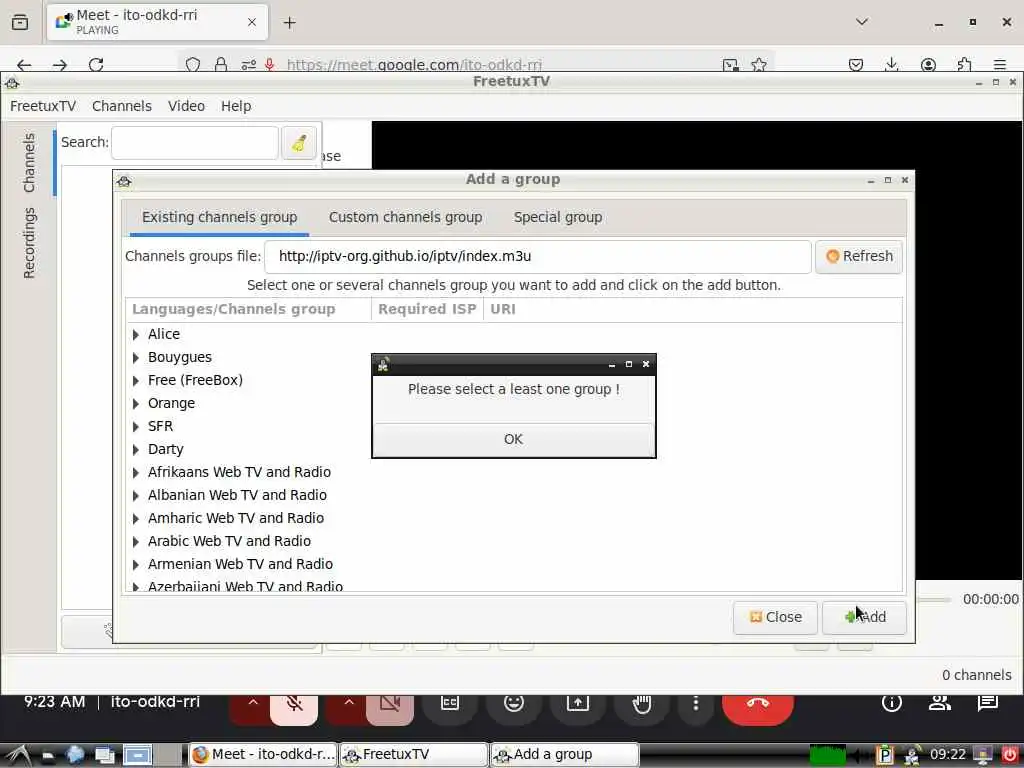Image resolution: width=1024 pixels, height=768 pixels.
Task: Switch to Special group tab
Action: tap(558, 217)
